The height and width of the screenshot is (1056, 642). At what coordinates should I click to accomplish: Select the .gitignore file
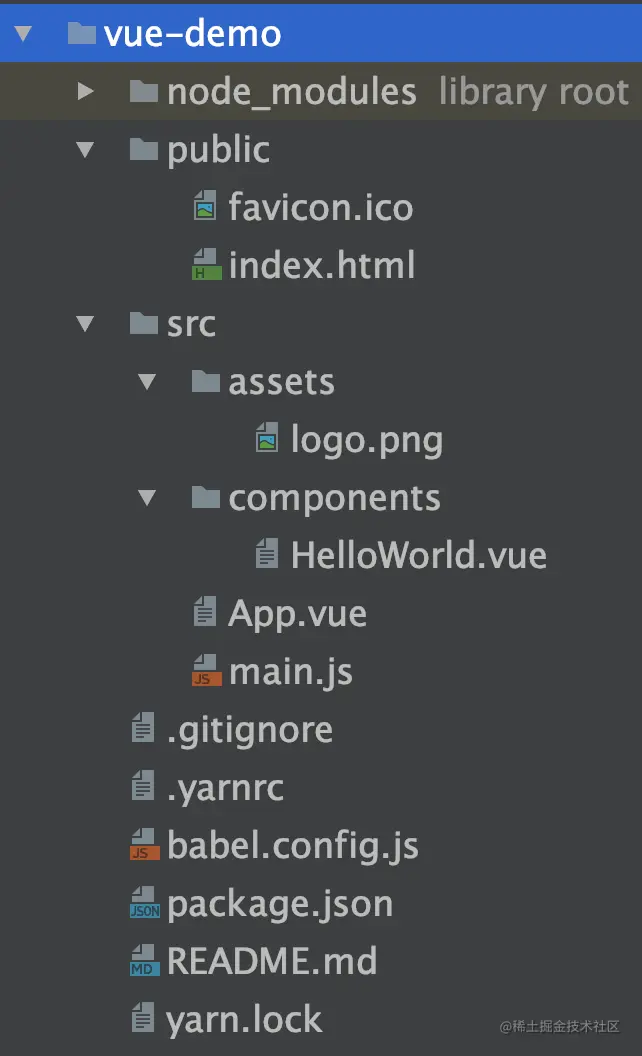[249, 730]
